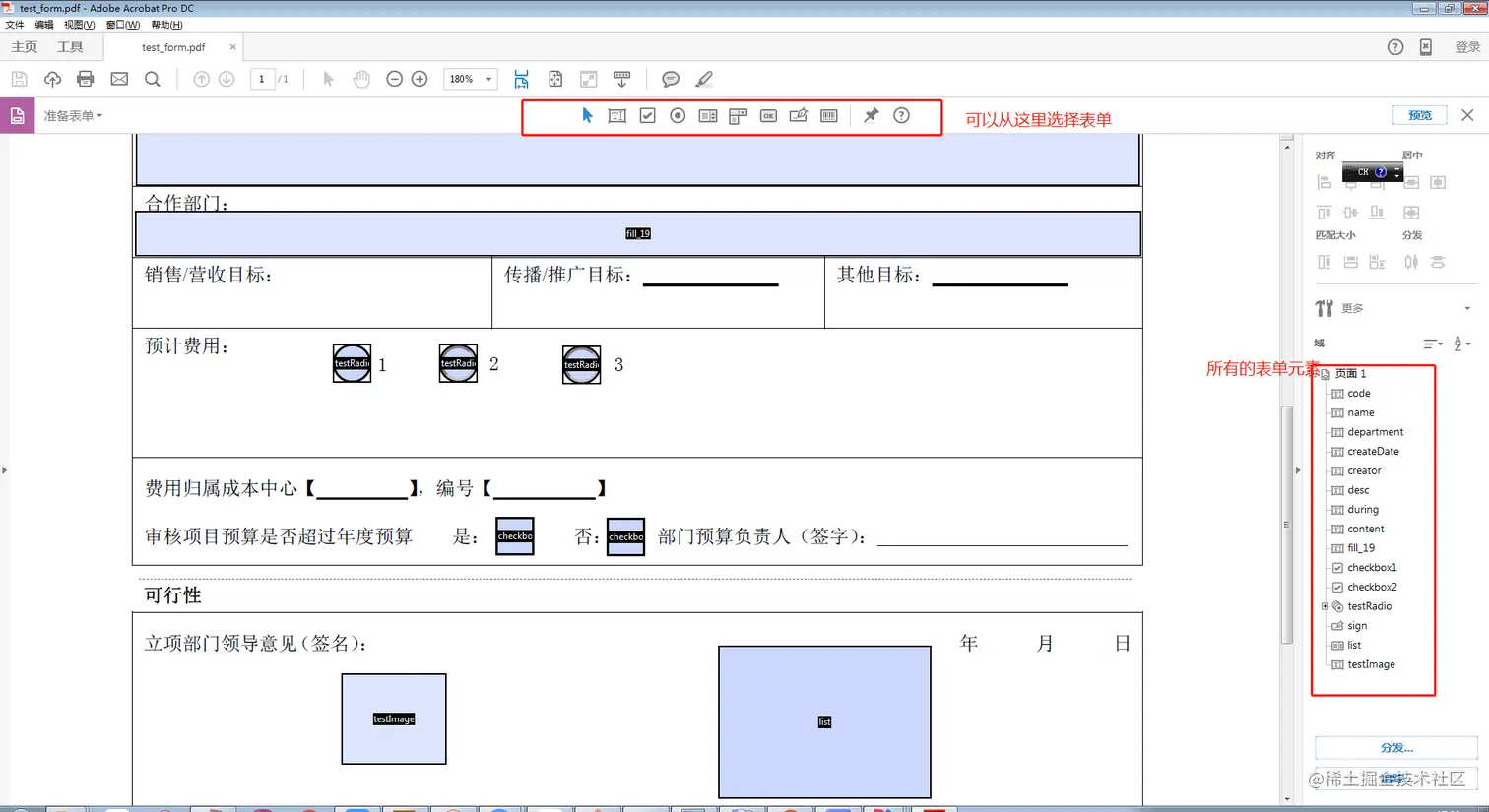Select the Add OK Button tool
The height and width of the screenshot is (812, 1489).
(x=768, y=116)
